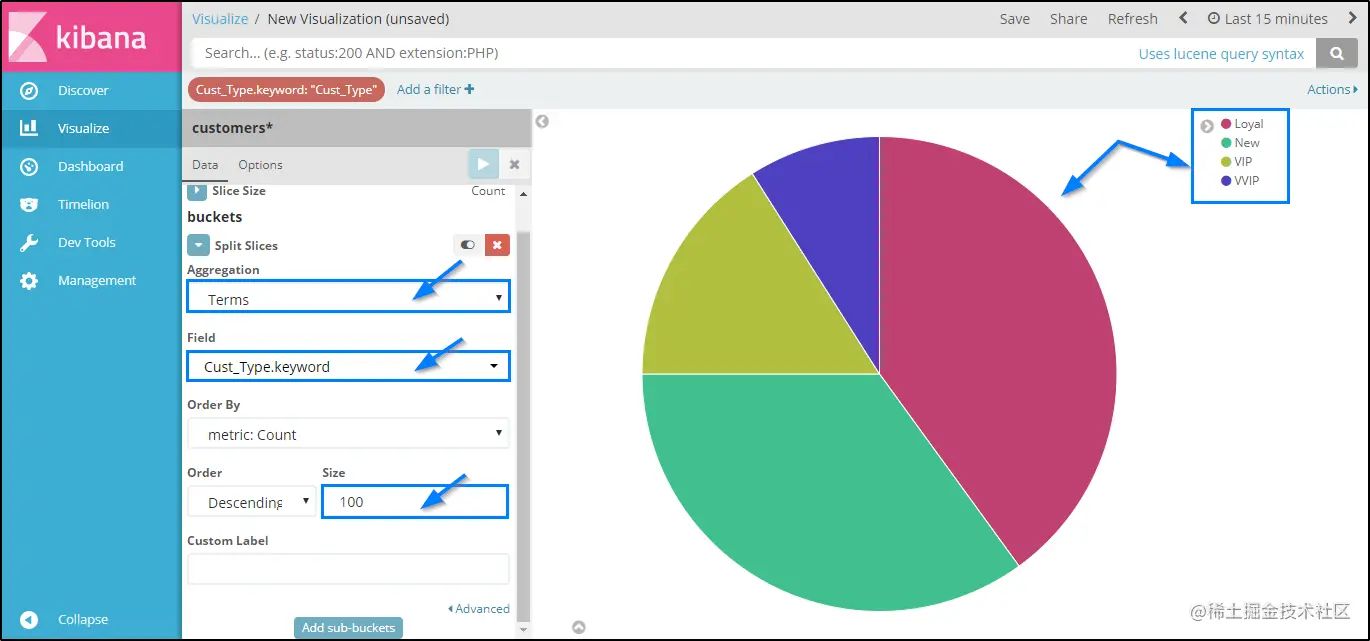Open the Discover compass icon
This screenshot has width=1370, height=641.
29,91
